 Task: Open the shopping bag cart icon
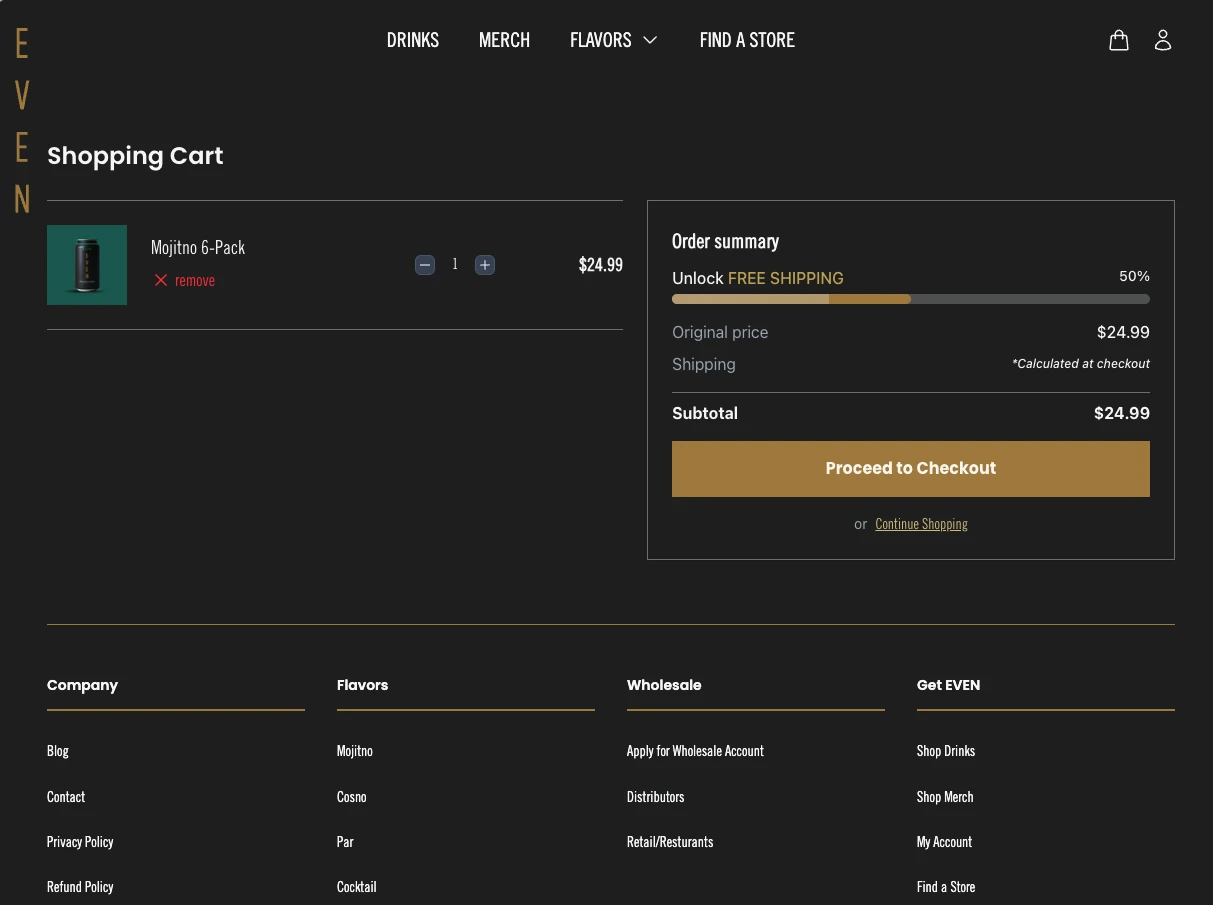pyautogui.click(x=1119, y=40)
